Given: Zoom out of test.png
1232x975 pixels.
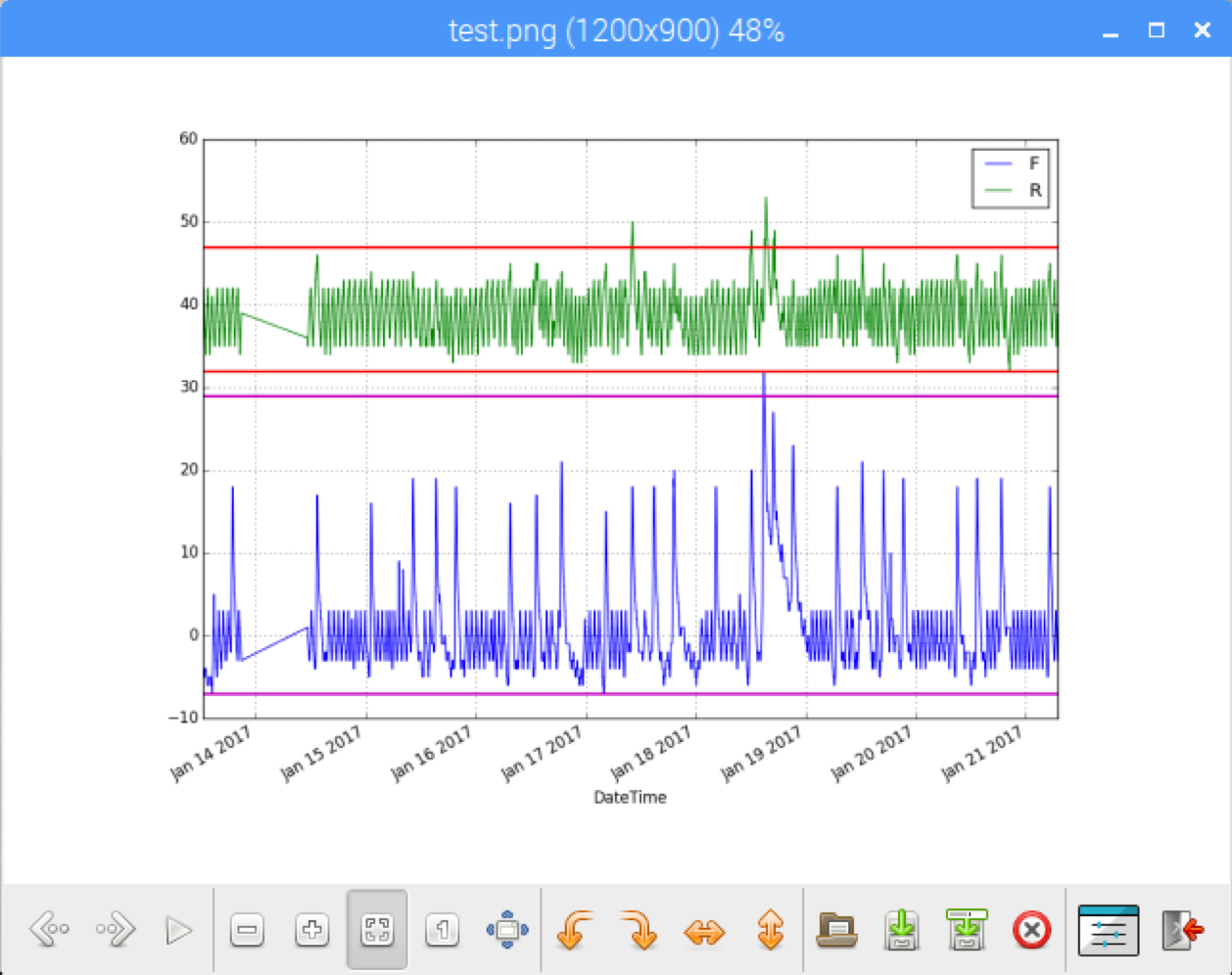Looking at the screenshot, I should click(247, 931).
